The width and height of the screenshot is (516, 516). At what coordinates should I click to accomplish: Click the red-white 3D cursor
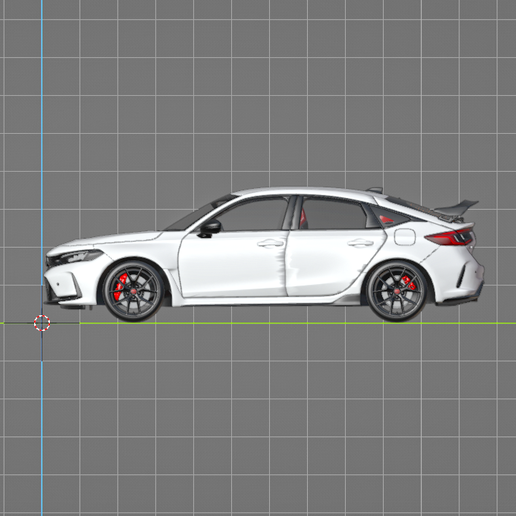click(42, 323)
